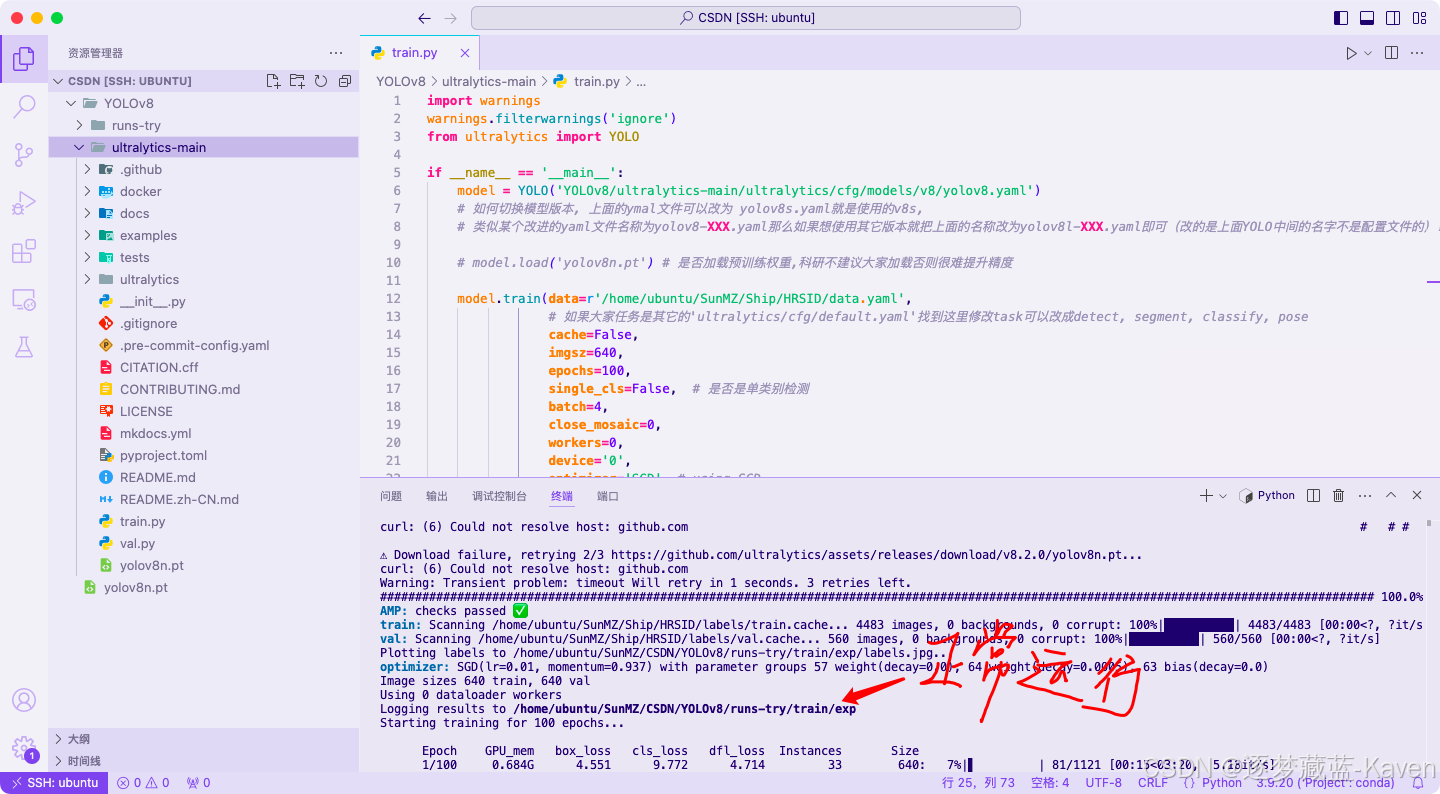Open terminal panel more actions

pos(1365,496)
